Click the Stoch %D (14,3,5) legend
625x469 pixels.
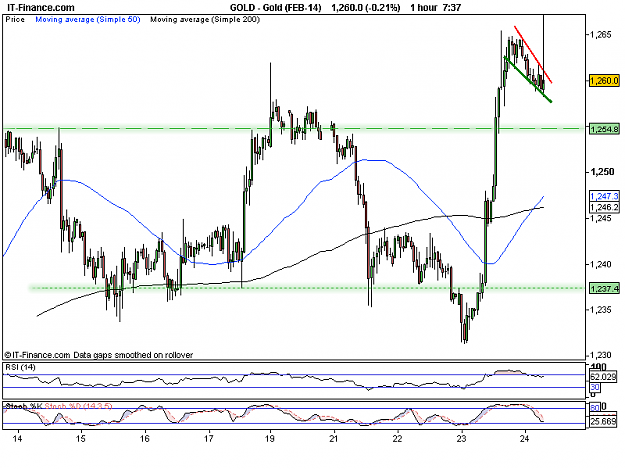coord(78,406)
